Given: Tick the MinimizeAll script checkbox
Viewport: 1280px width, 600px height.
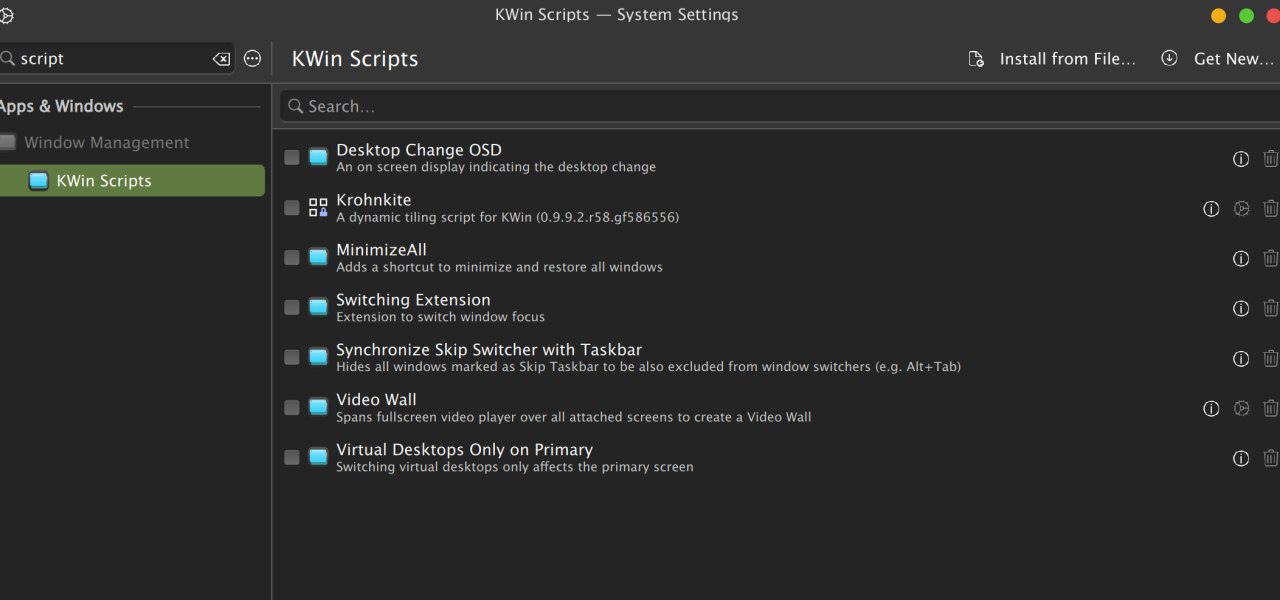Looking at the screenshot, I should click(292, 258).
